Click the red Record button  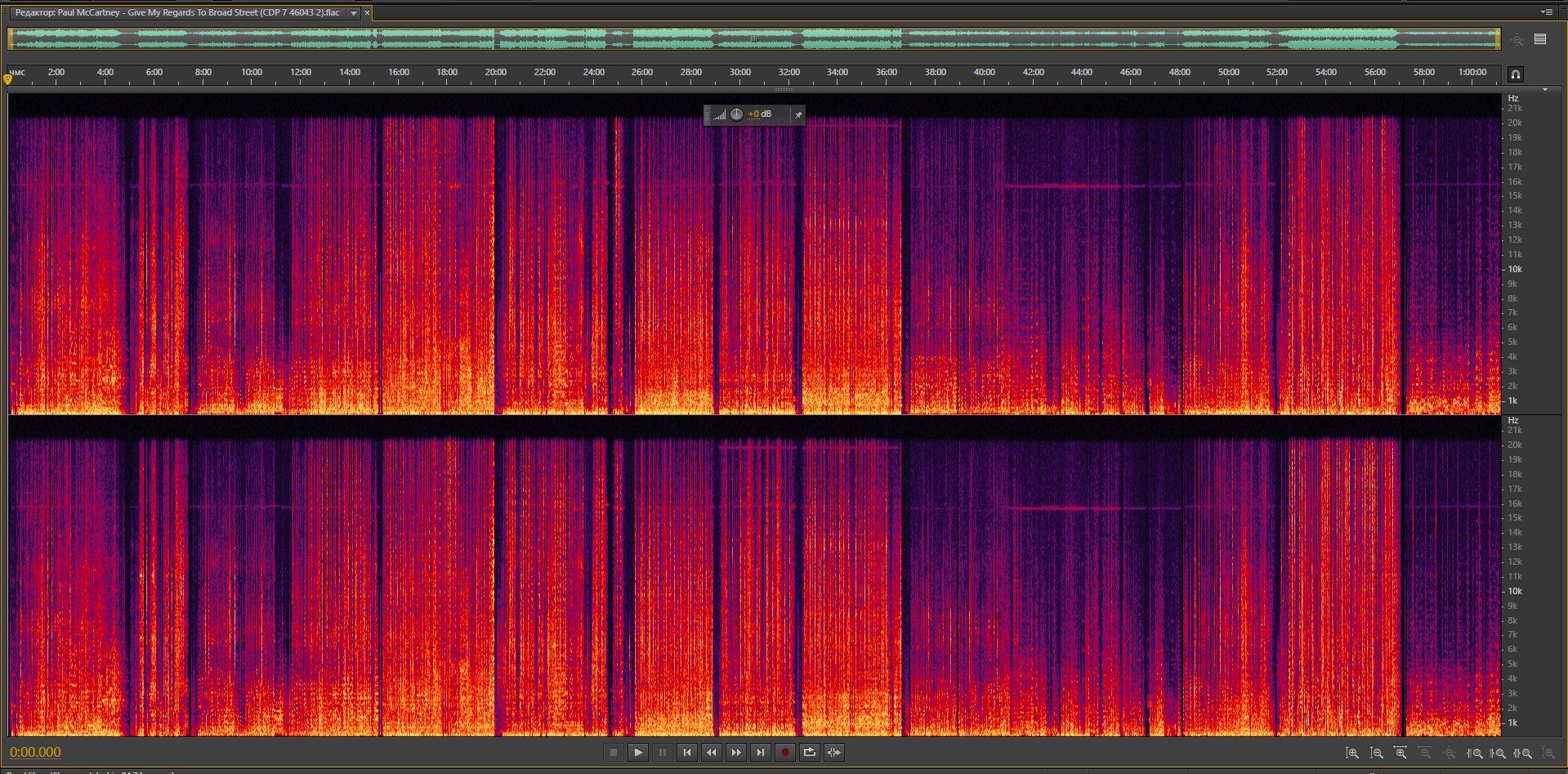tap(784, 753)
